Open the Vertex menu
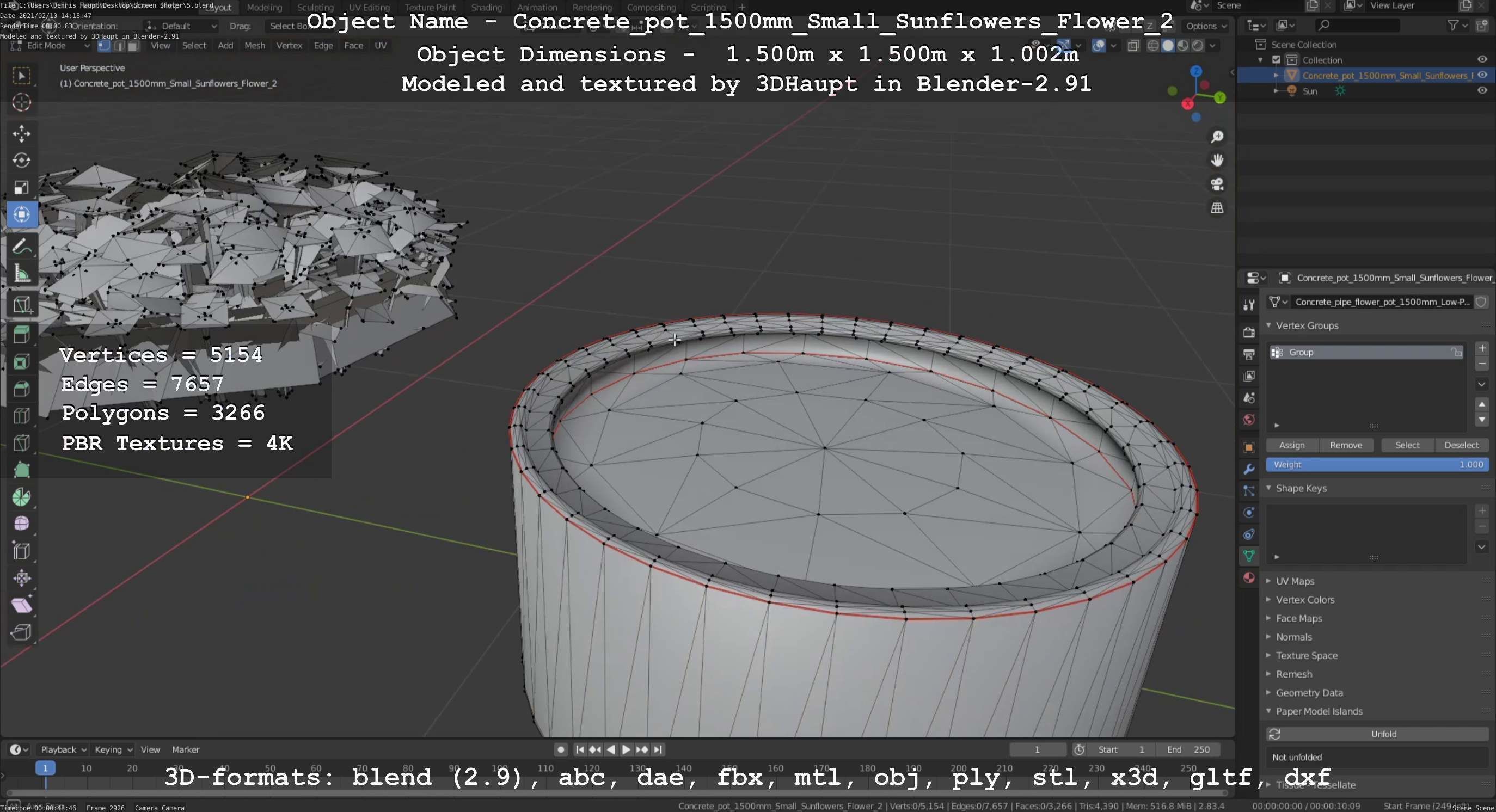The width and height of the screenshot is (1496, 812). (289, 46)
